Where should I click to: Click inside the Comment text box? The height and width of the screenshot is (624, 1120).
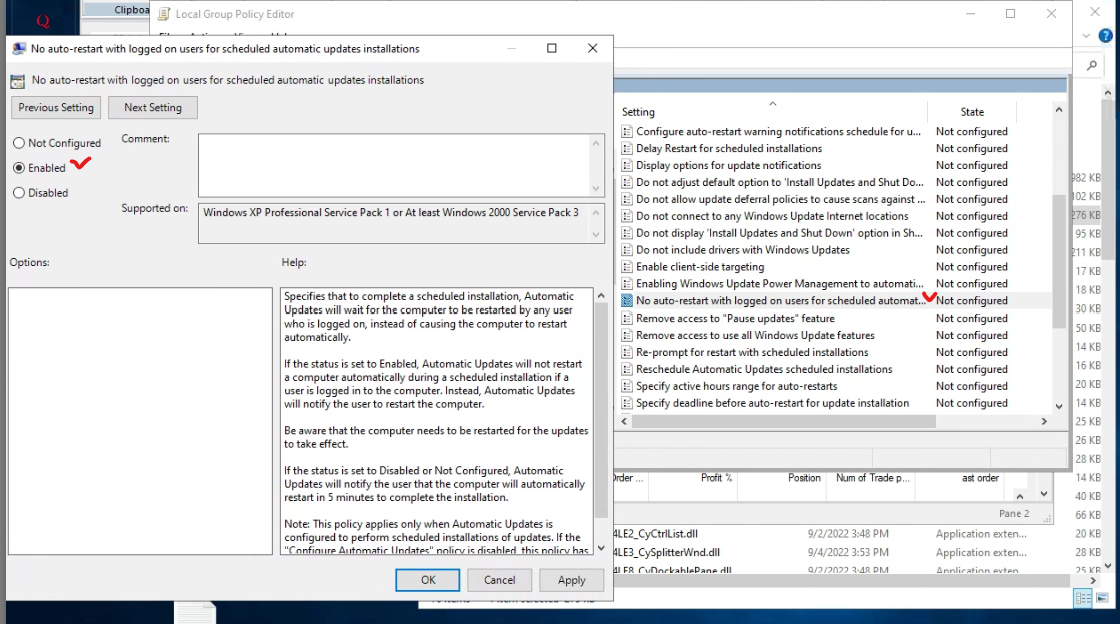[x=394, y=165]
